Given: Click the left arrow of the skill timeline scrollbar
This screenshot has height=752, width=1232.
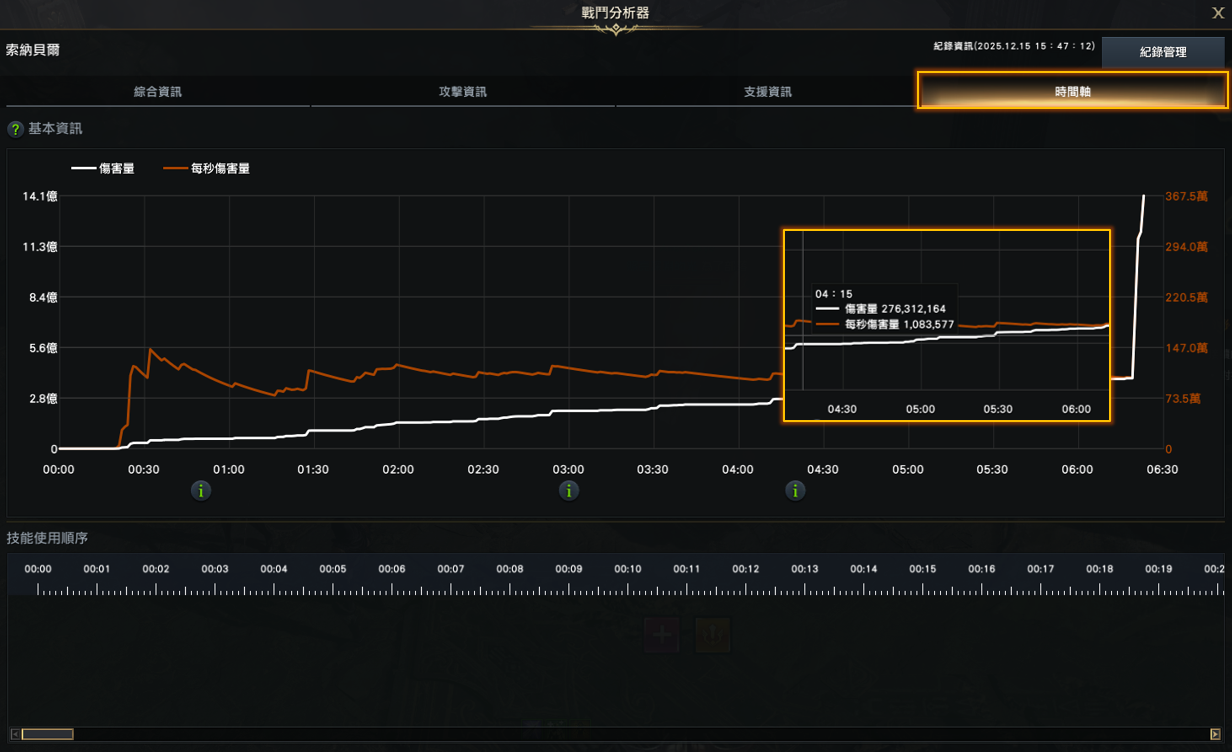Looking at the screenshot, I should point(13,734).
